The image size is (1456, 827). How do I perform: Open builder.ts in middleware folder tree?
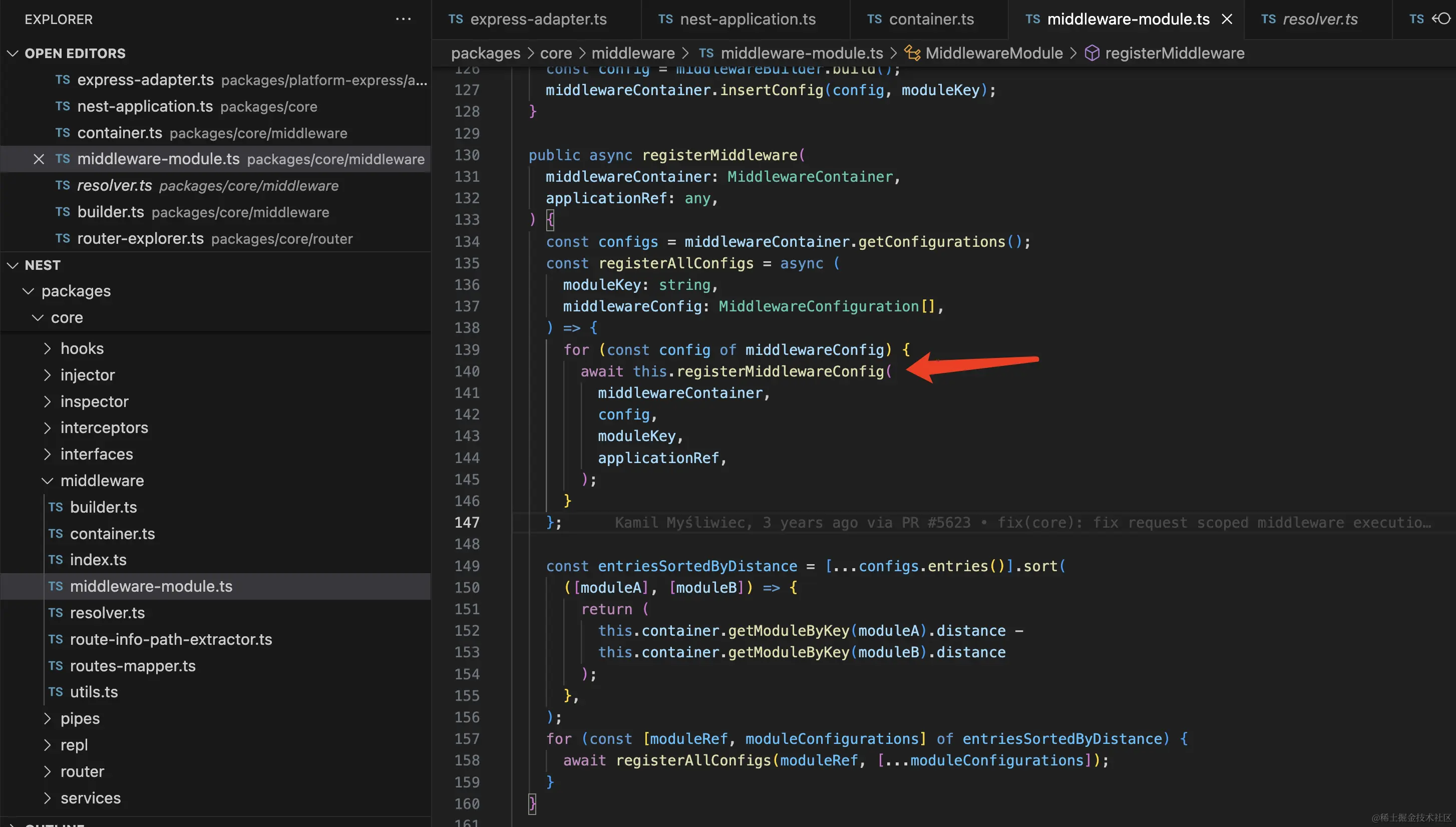pos(216,507)
